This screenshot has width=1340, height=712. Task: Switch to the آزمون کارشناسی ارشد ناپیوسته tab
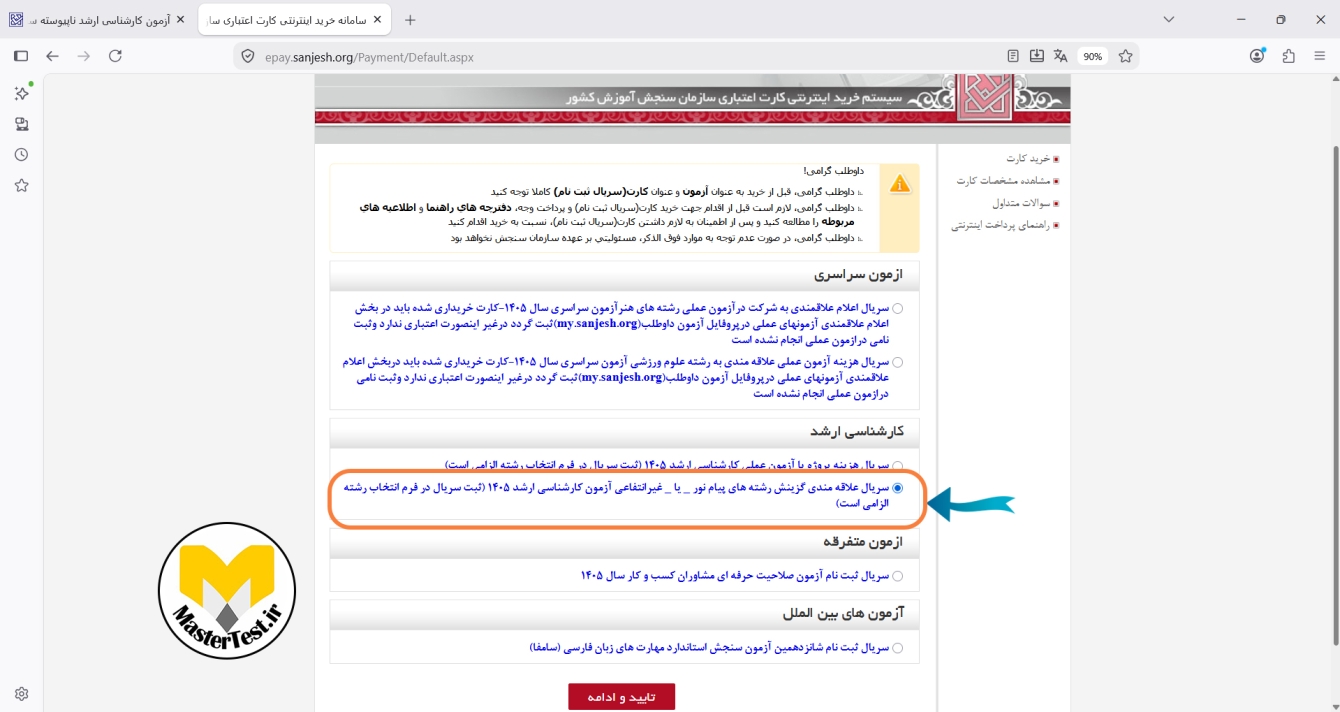click(x=98, y=20)
